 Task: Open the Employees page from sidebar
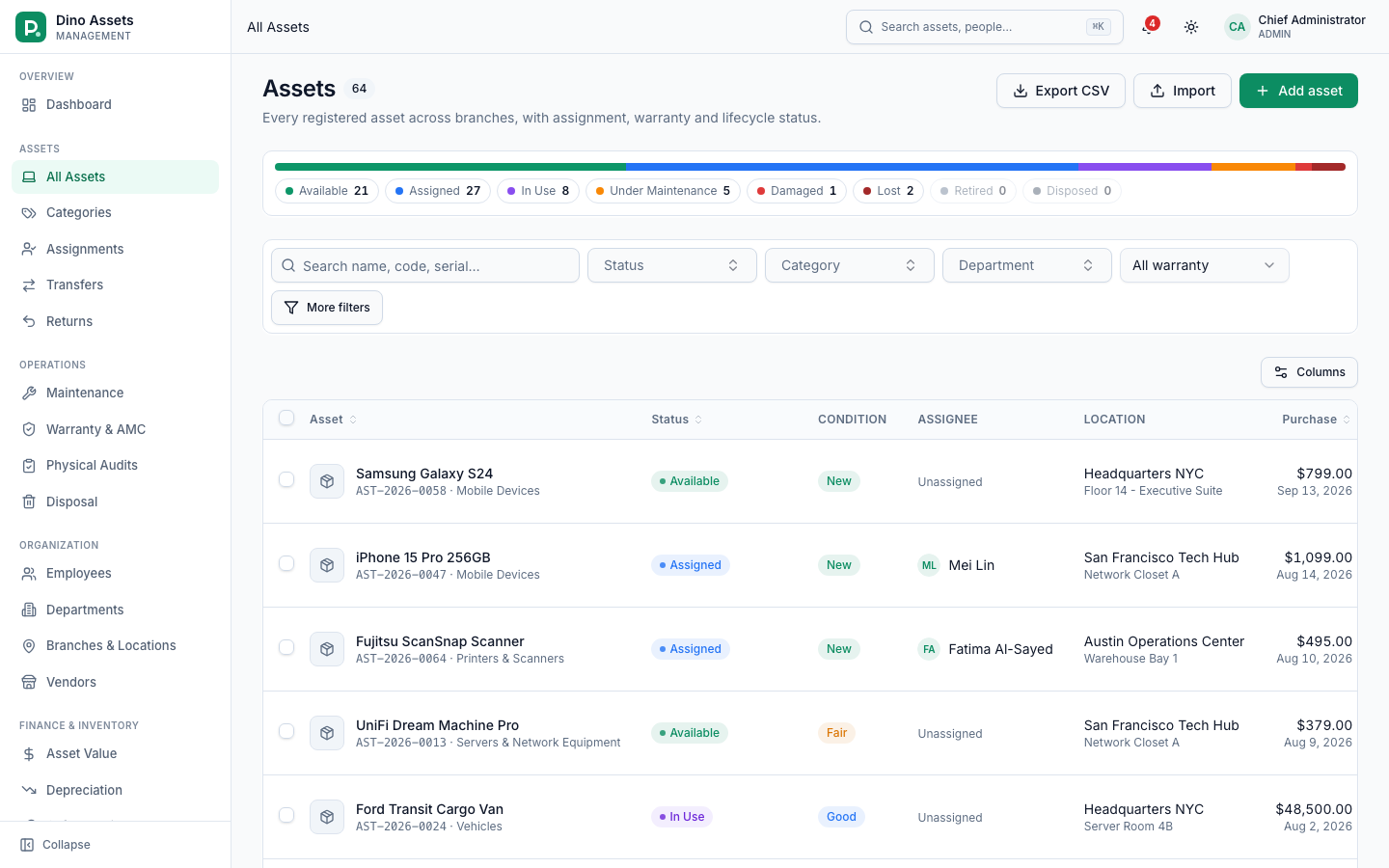pos(116,573)
